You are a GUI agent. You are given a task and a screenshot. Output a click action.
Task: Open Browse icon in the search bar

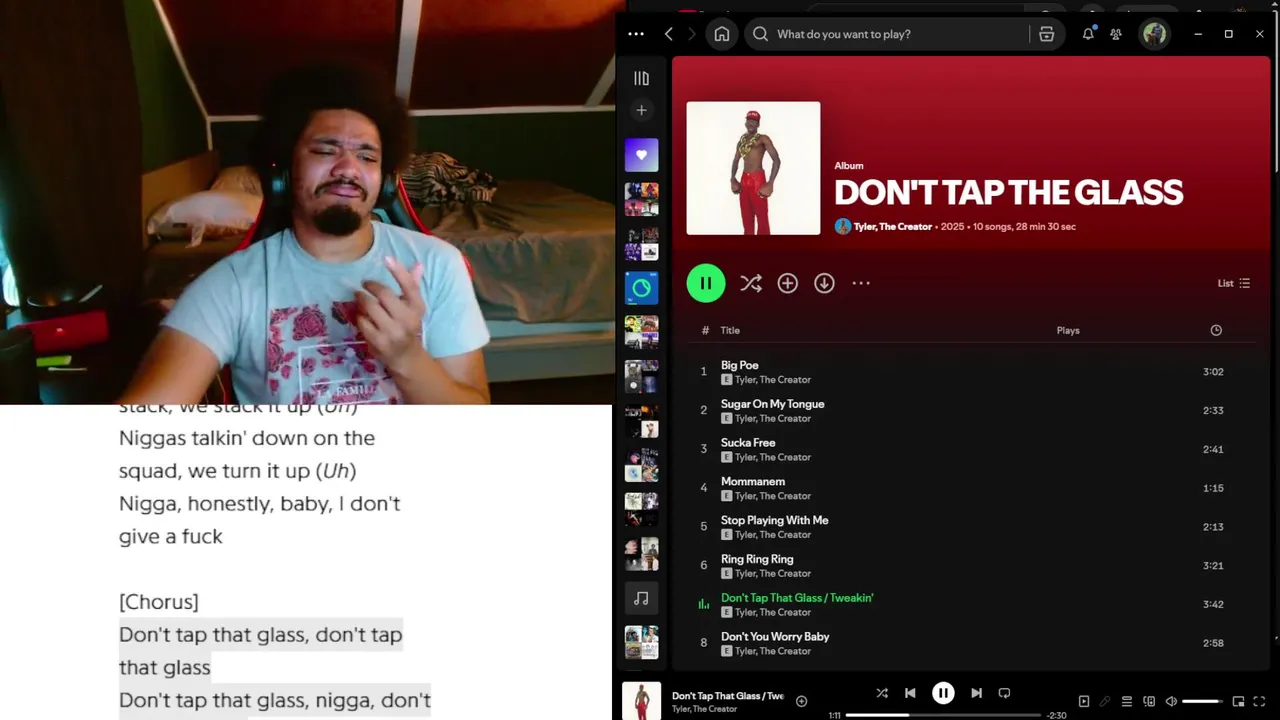tap(1046, 34)
